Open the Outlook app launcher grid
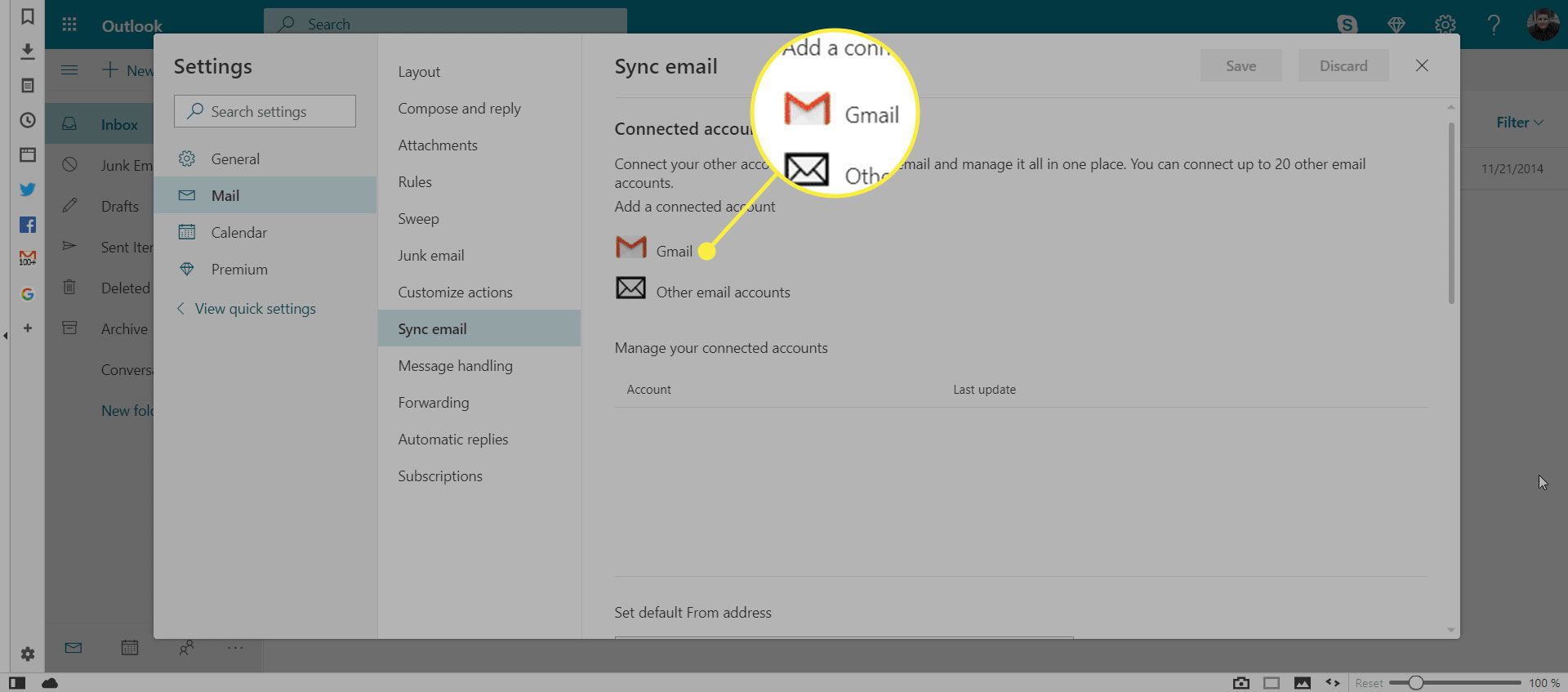 pyautogui.click(x=69, y=25)
